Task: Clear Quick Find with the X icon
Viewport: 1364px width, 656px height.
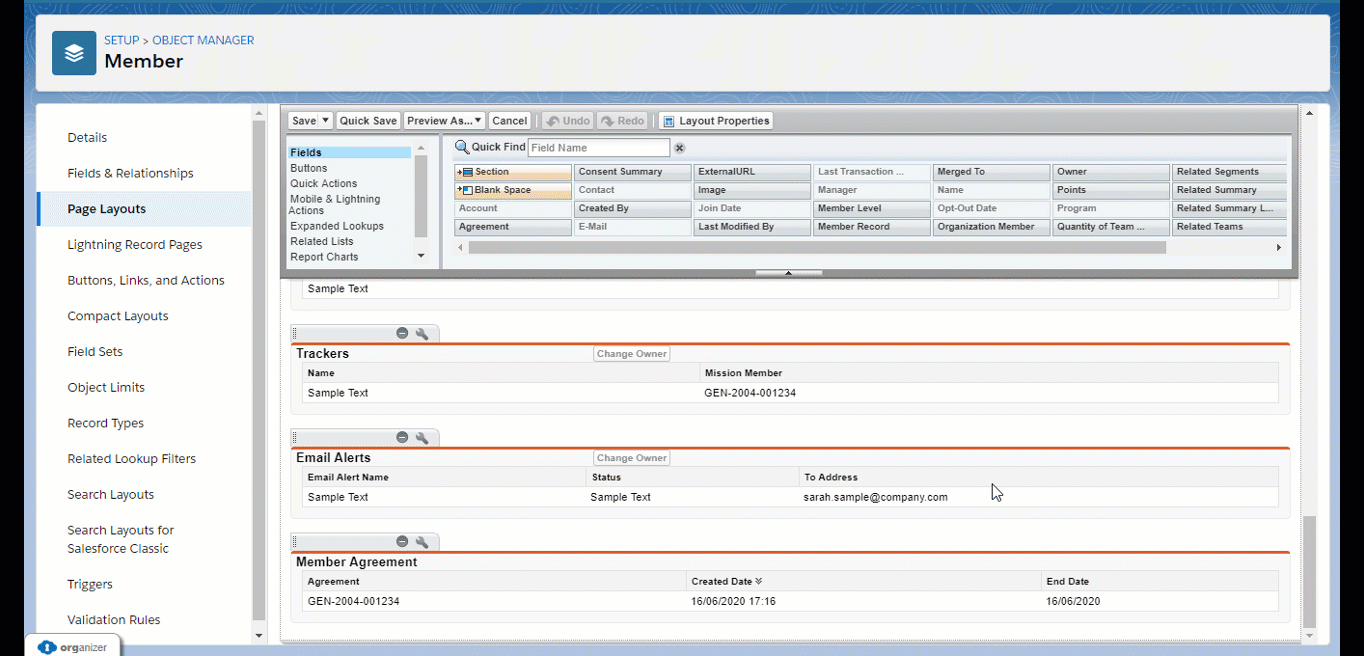Action: coord(679,148)
